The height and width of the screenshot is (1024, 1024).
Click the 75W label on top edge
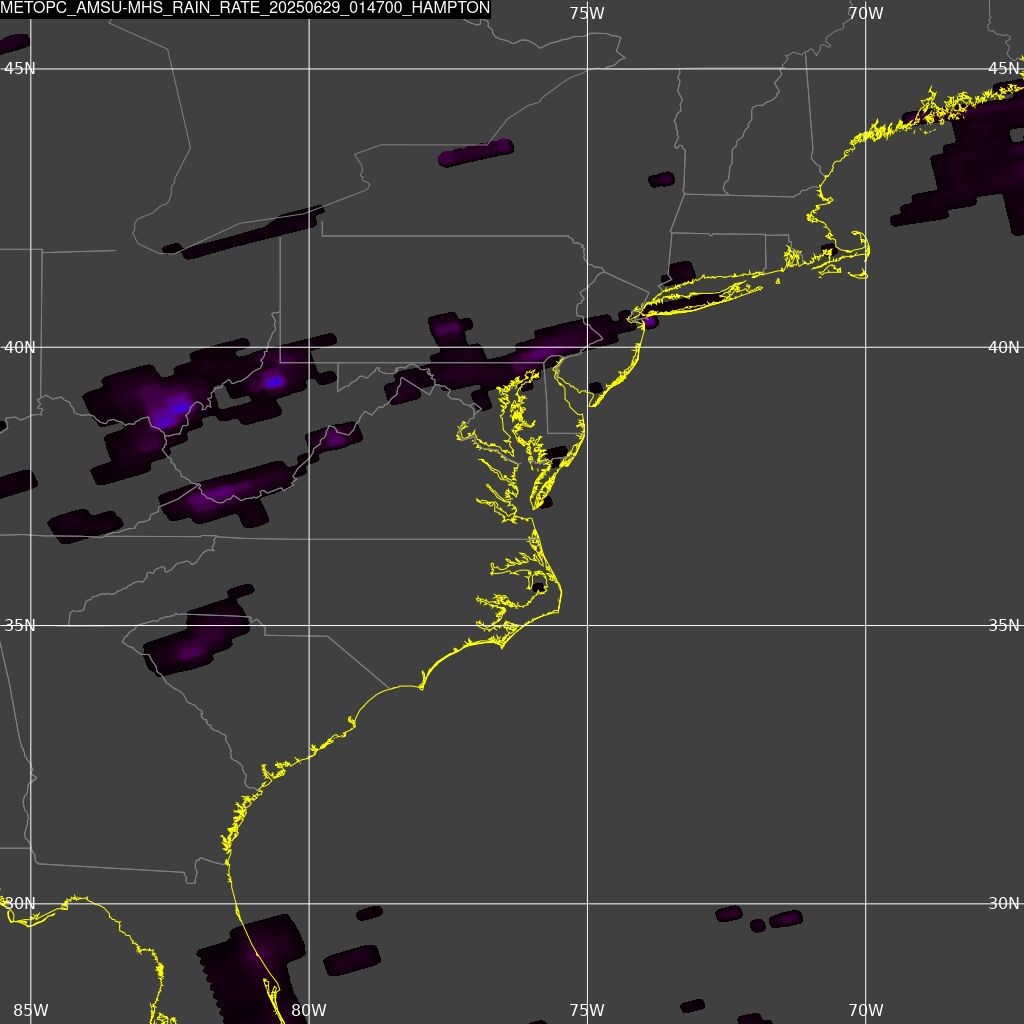pos(586,13)
